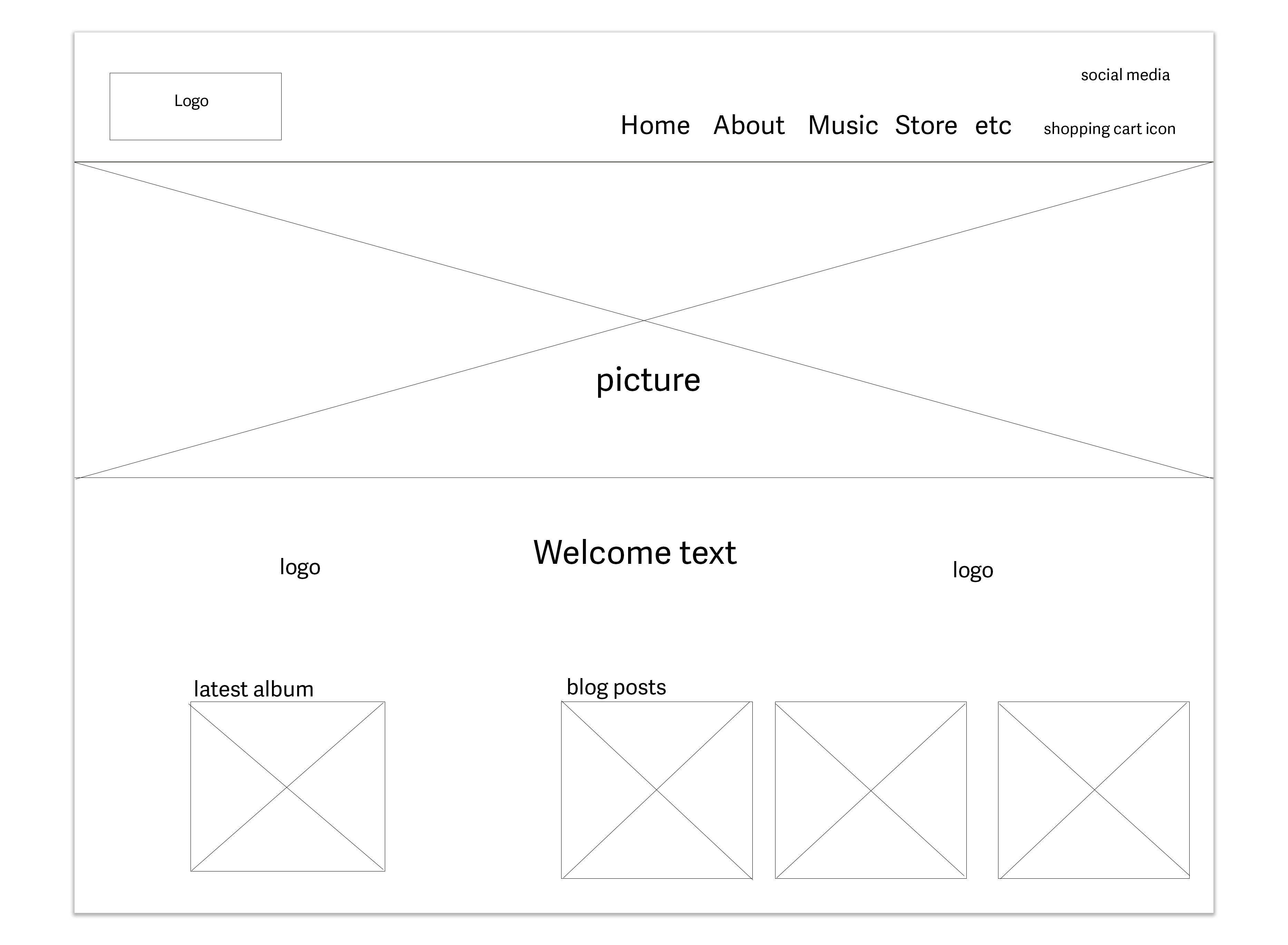This screenshot has width=1288, height=945.
Task: Click the Welcome text heading
Action: 635,552
